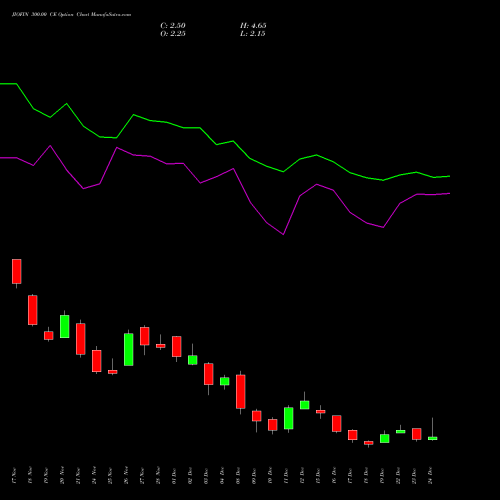Click the red candlestick for 27 Nov
This screenshot has width=500, height=500.
tap(145, 336)
